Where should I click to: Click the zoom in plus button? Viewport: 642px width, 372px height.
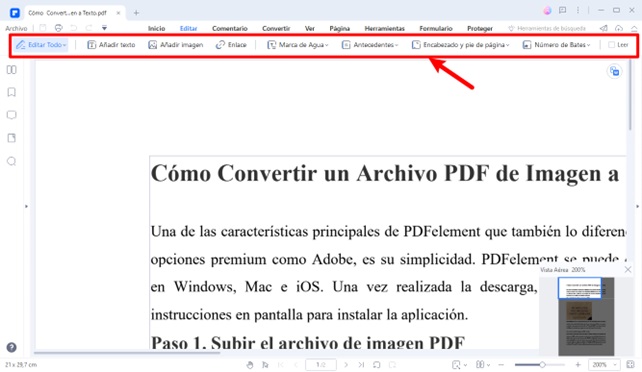point(578,365)
